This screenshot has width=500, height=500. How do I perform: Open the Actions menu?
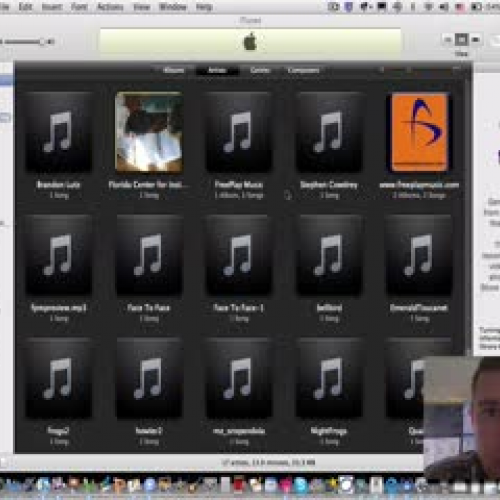(x=110, y=7)
